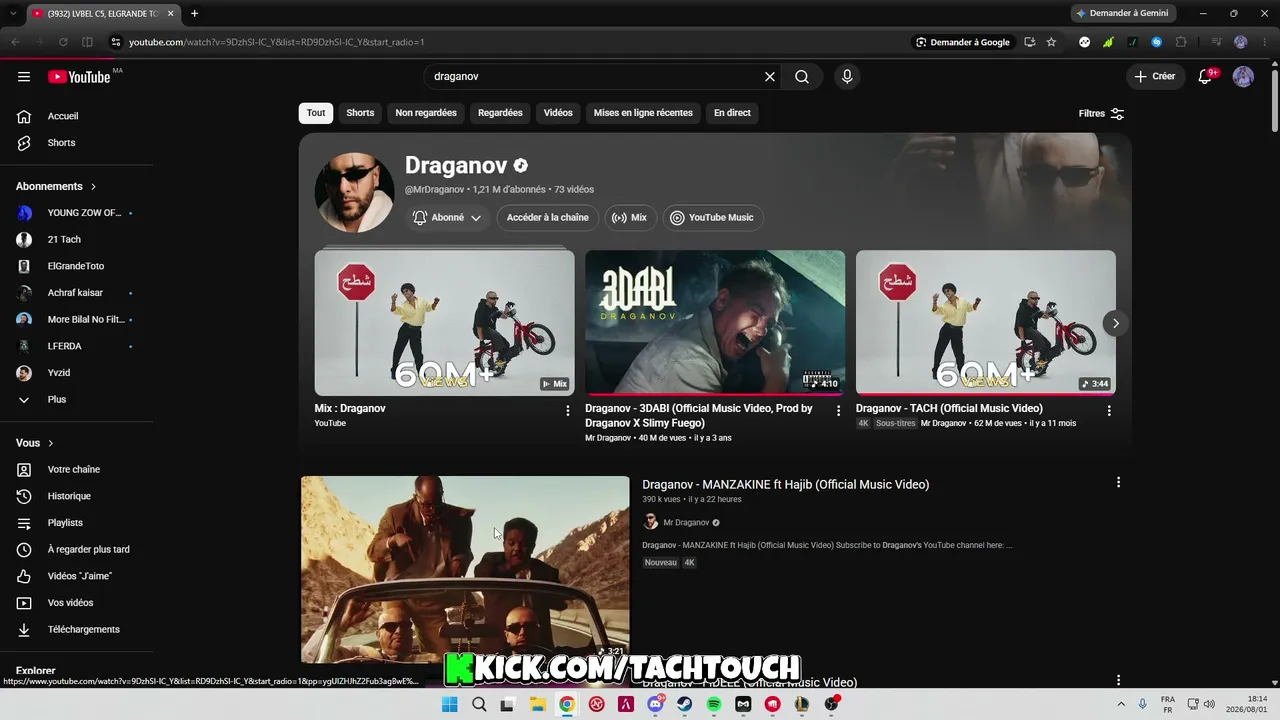Open options menu for the 3DABI video
This screenshot has height=720, width=1280.
(839, 411)
